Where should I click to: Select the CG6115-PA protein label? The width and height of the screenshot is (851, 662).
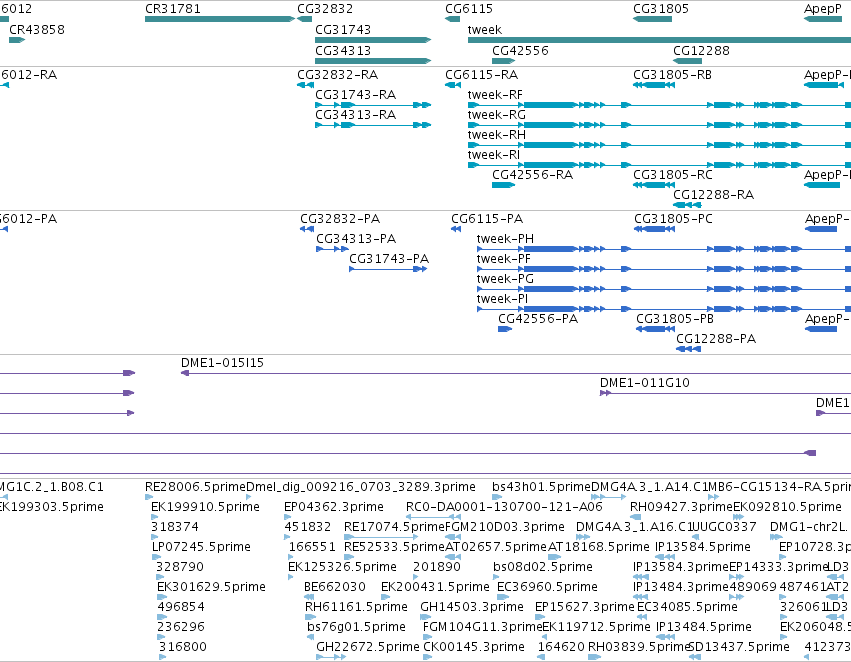click(487, 219)
